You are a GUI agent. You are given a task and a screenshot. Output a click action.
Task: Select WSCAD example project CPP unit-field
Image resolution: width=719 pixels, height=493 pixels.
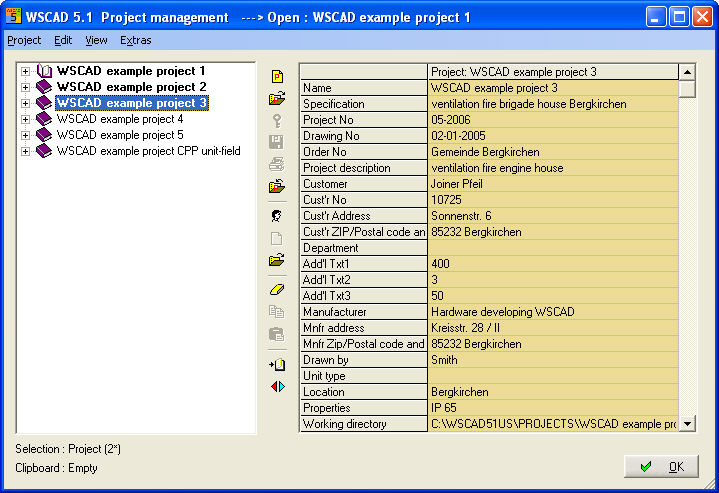tap(148, 151)
